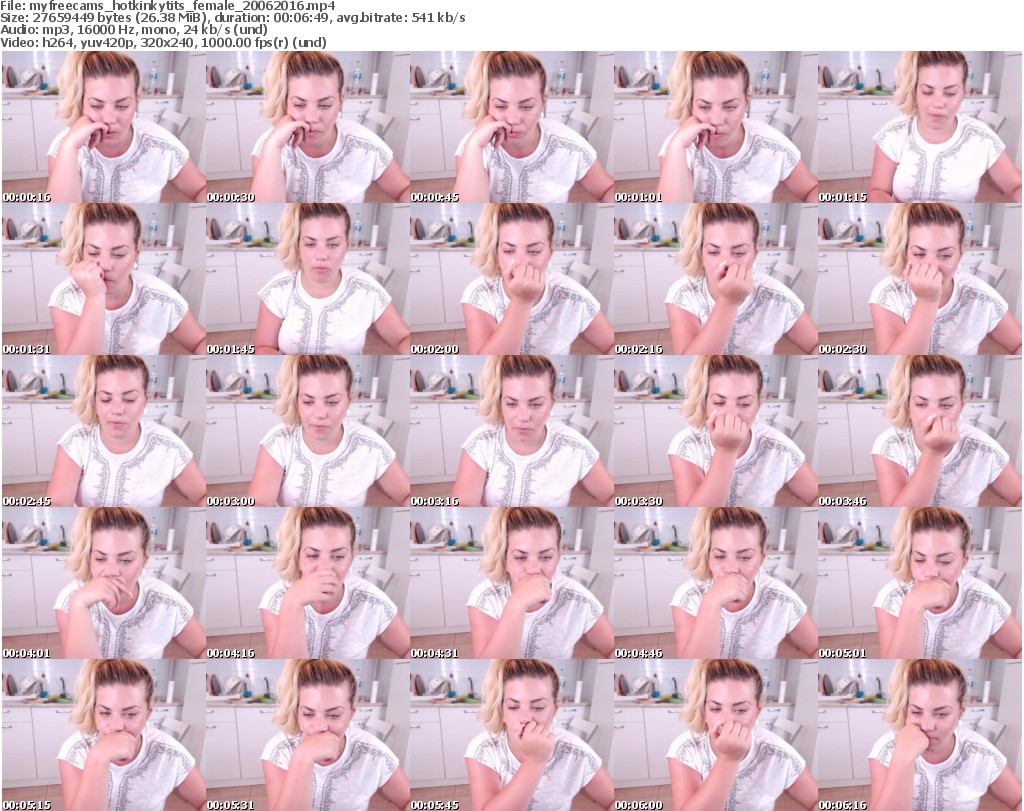The image size is (1024, 811).
Task: Pick the 00:02:45 video frame
Action: [104, 431]
